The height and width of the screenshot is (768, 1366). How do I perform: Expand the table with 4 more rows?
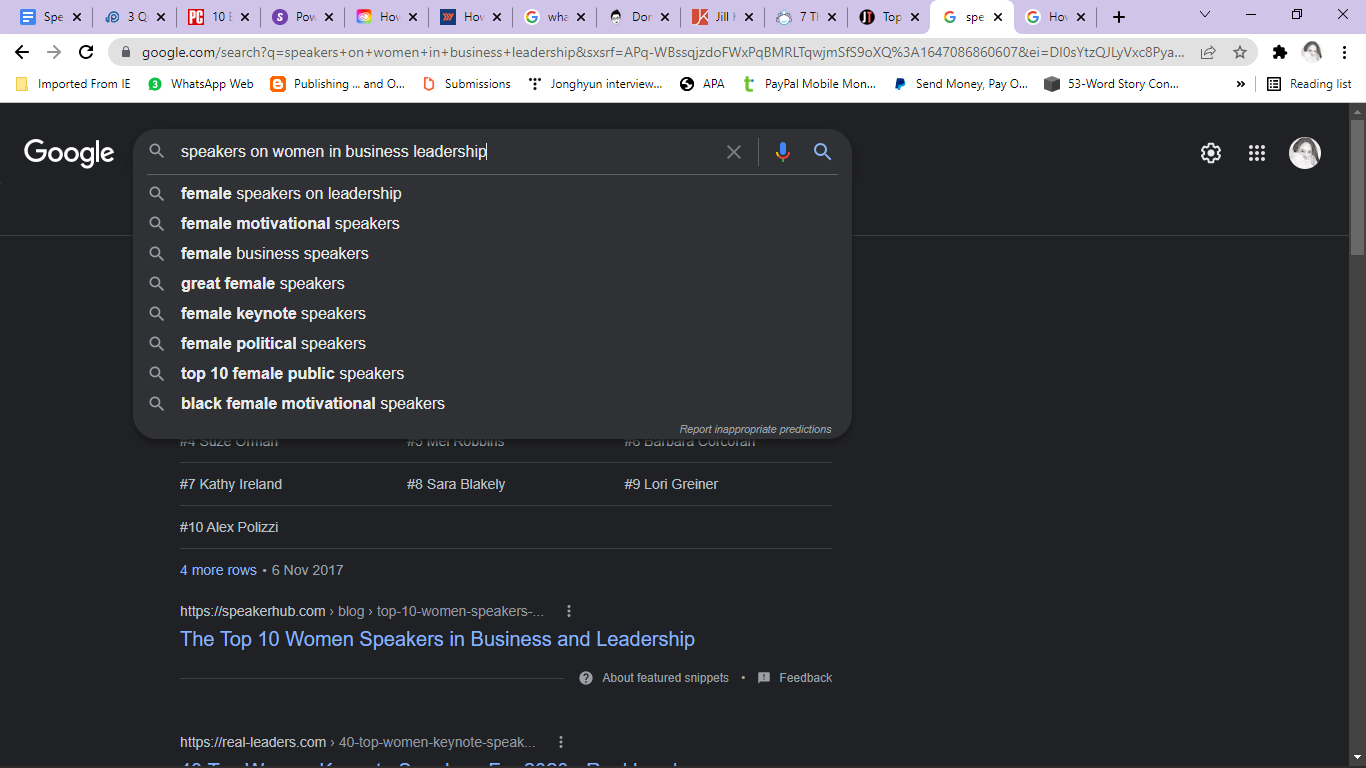[x=218, y=569]
